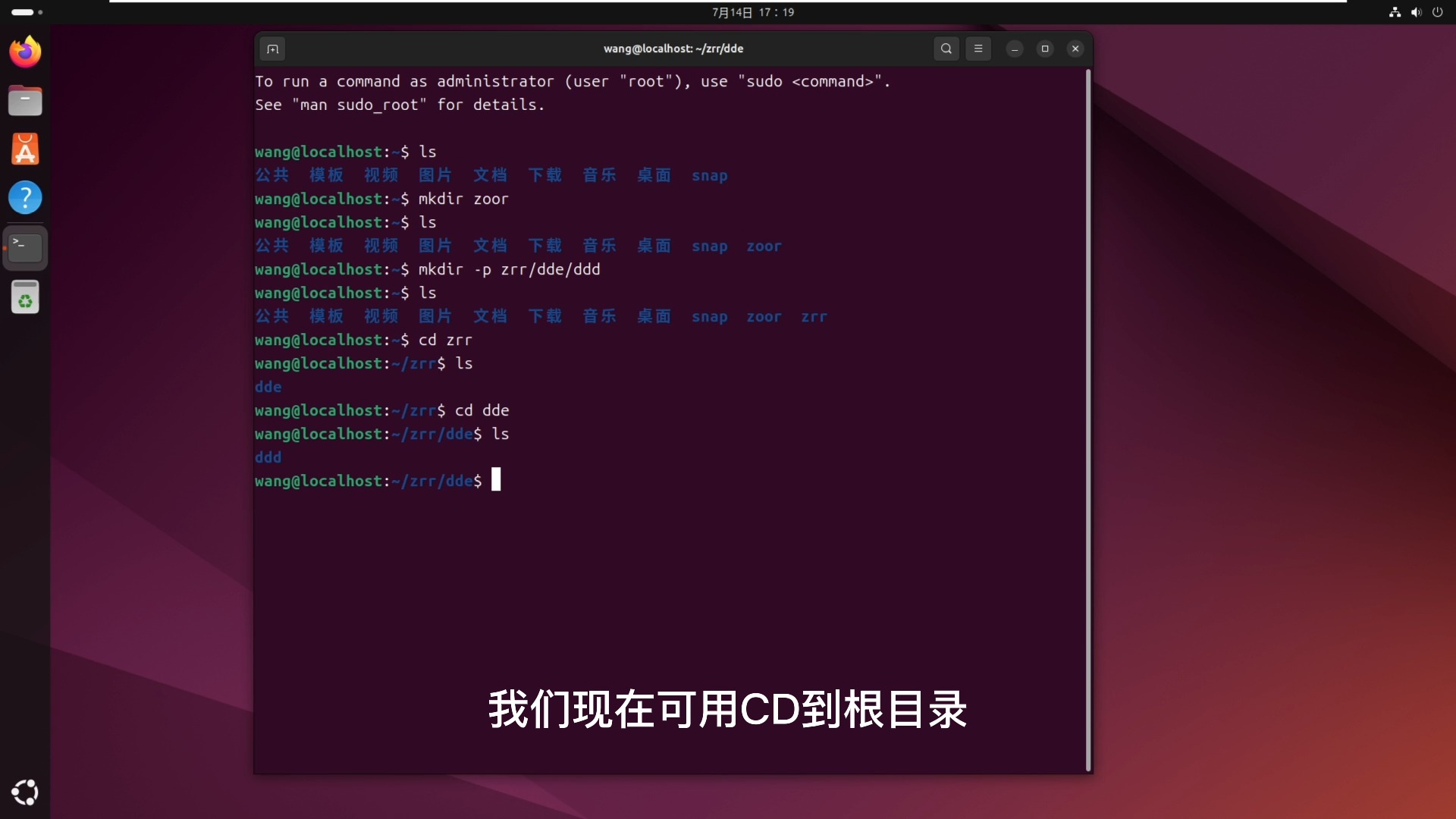Open the Trash in dock

[x=25, y=297]
